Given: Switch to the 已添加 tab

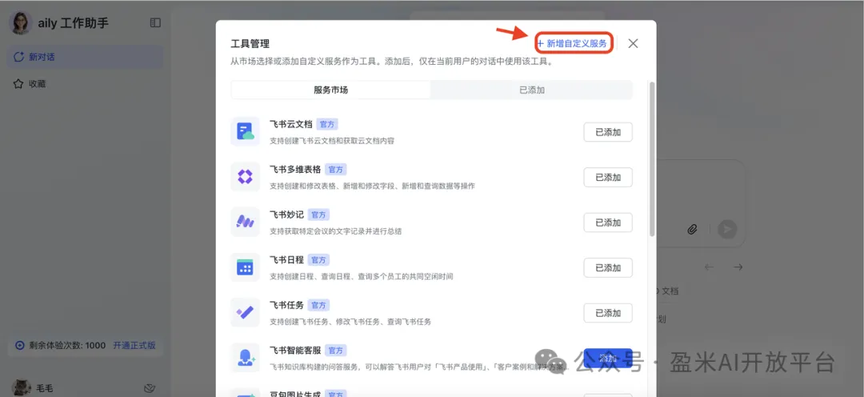Looking at the screenshot, I should click(x=532, y=90).
